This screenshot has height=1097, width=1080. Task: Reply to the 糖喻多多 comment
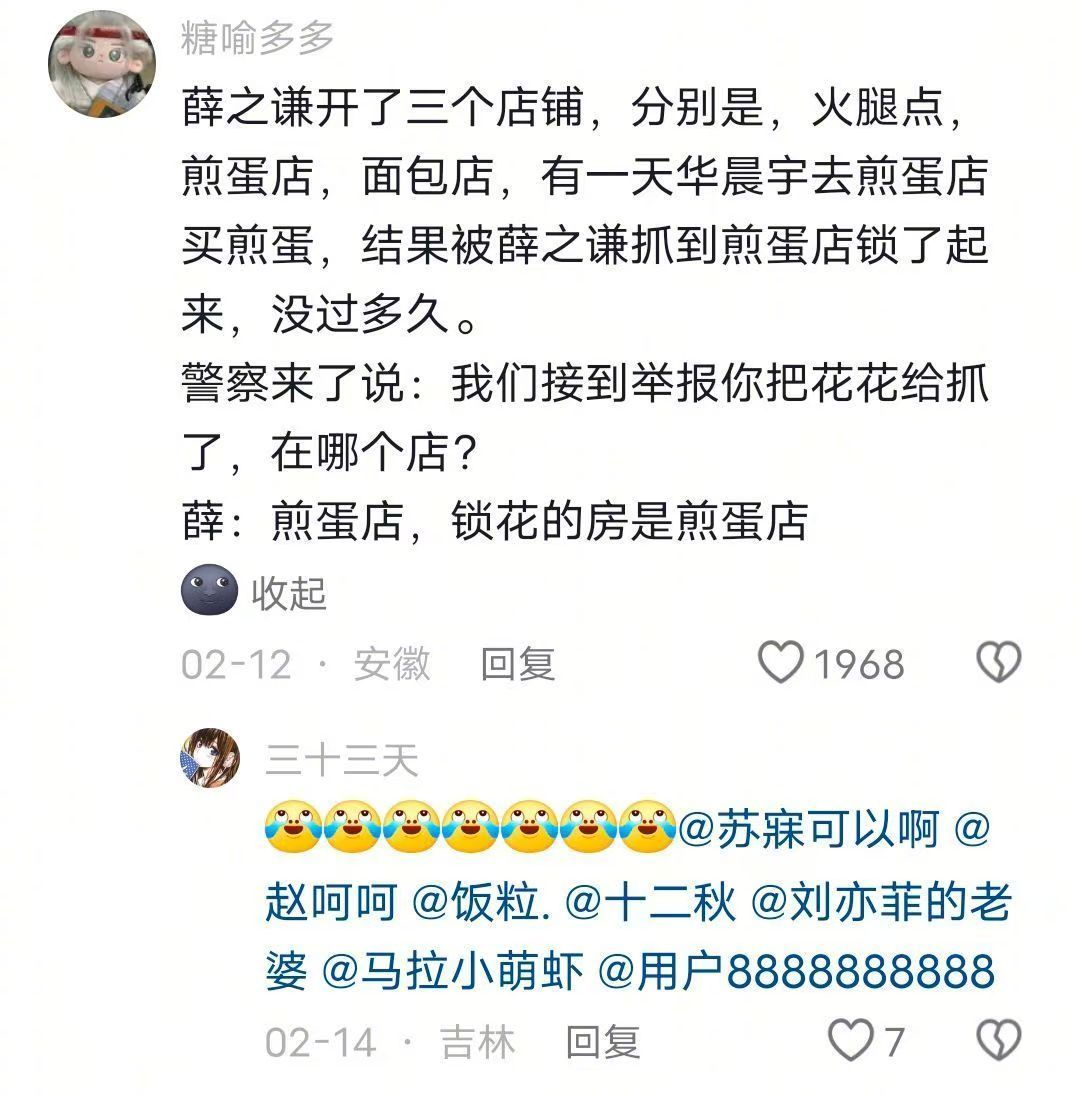pyautogui.click(x=518, y=664)
